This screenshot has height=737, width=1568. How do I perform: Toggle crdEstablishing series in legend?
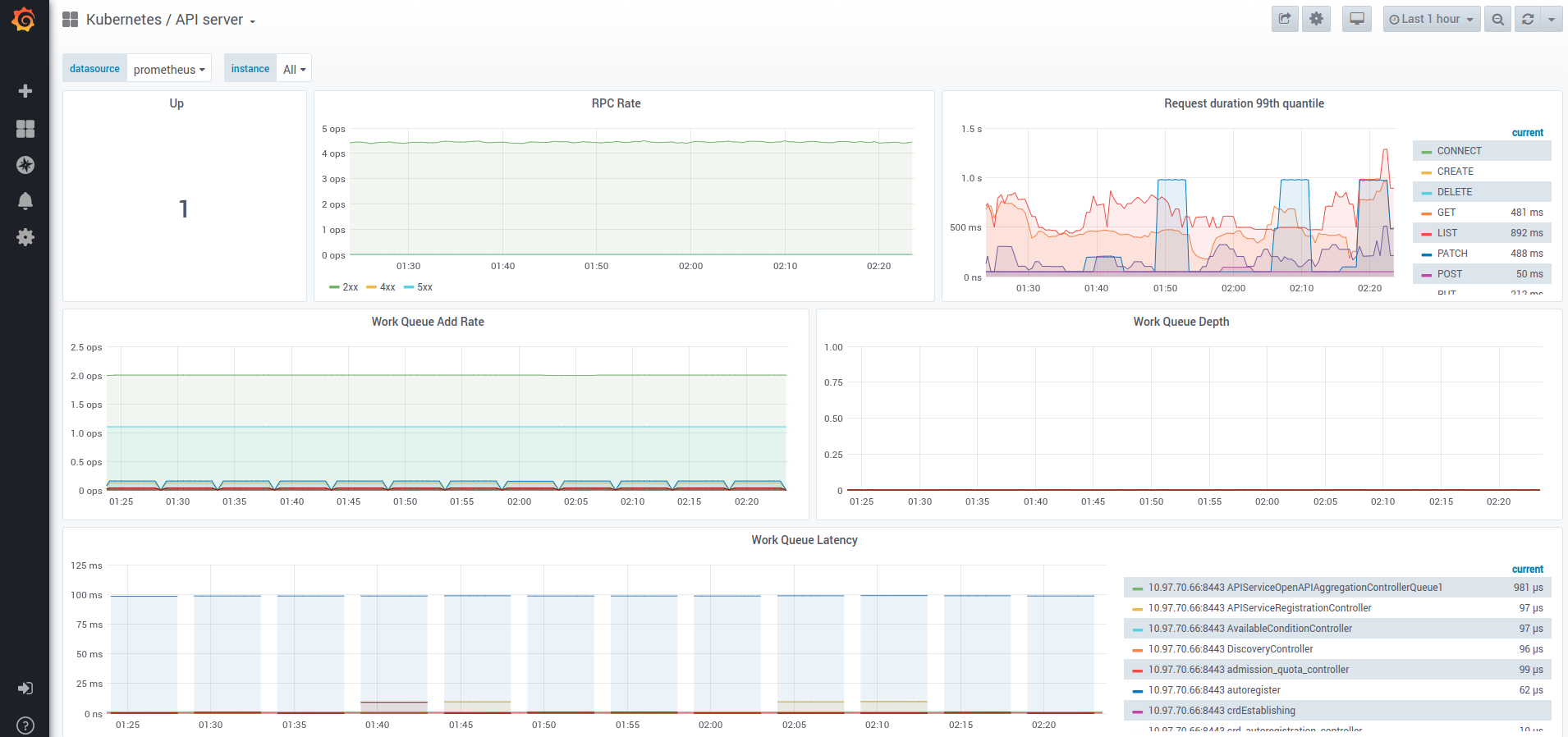click(1222, 711)
